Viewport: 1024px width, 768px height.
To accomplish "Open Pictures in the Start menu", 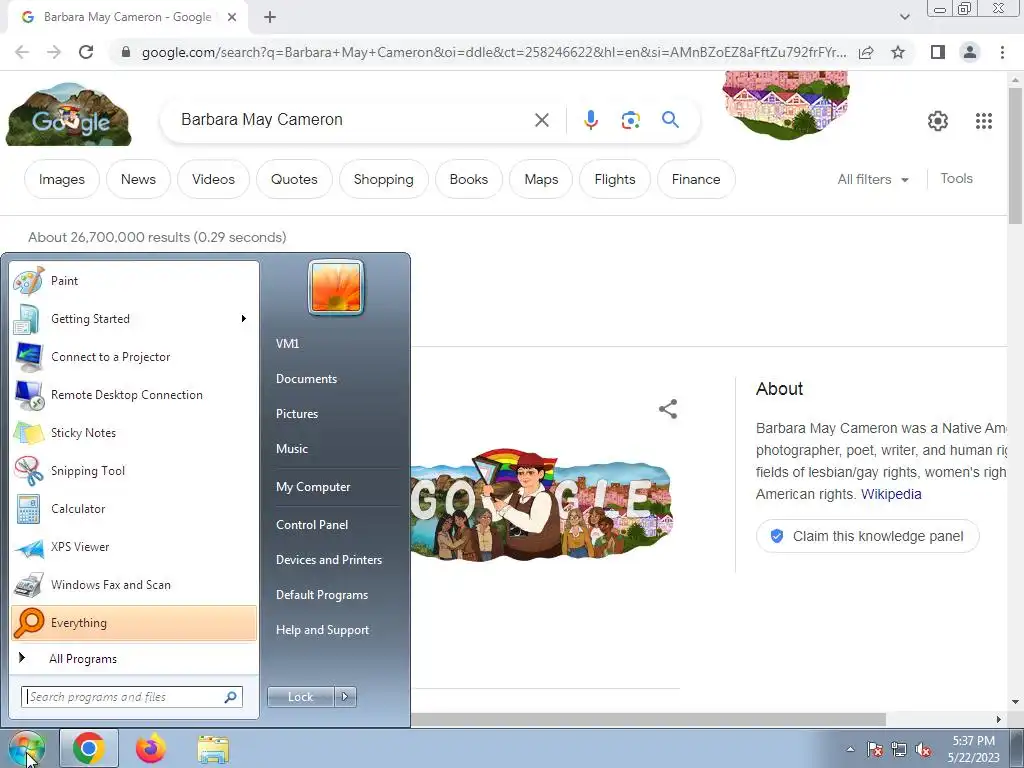I will click(x=296, y=413).
